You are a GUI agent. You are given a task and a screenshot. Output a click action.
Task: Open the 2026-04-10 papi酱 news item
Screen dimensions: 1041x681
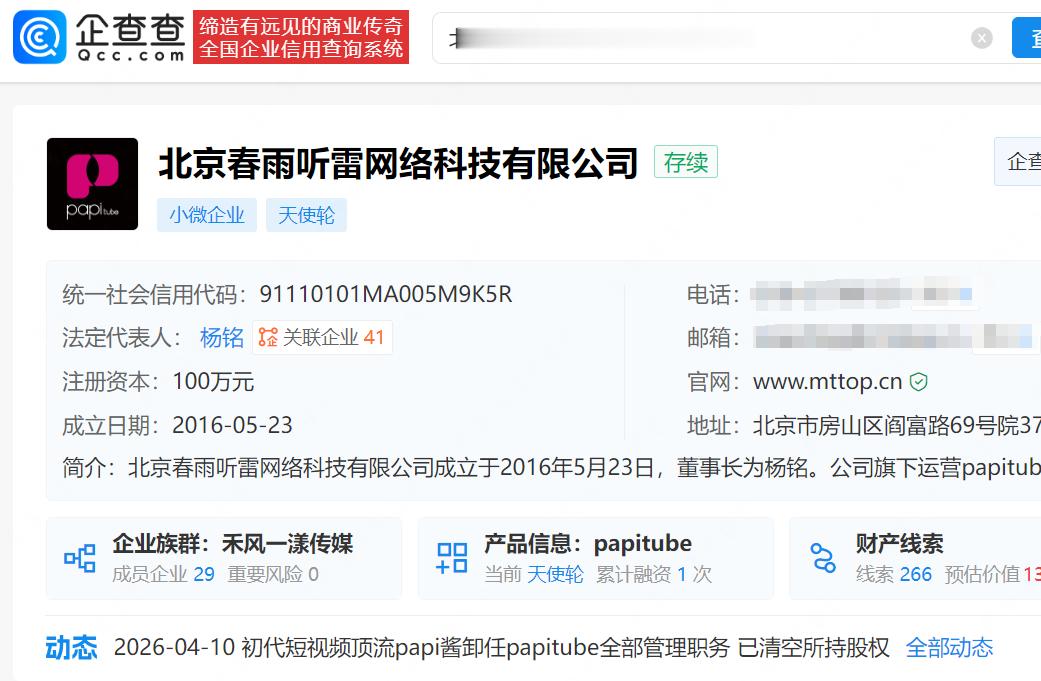[501, 647]
